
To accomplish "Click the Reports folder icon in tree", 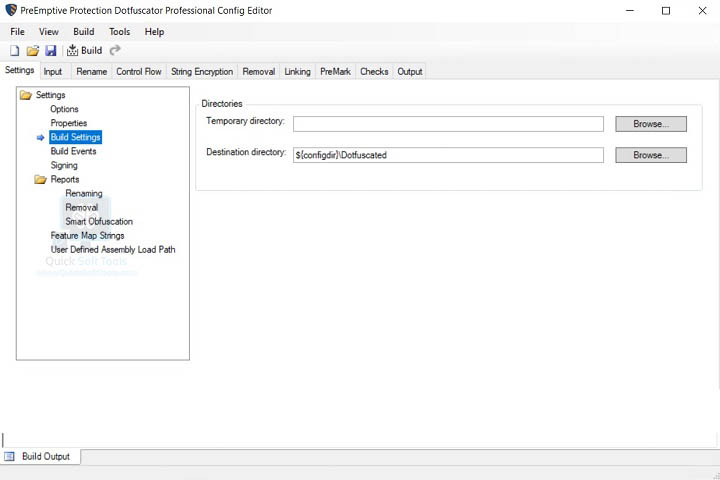I will coord(40,179).
